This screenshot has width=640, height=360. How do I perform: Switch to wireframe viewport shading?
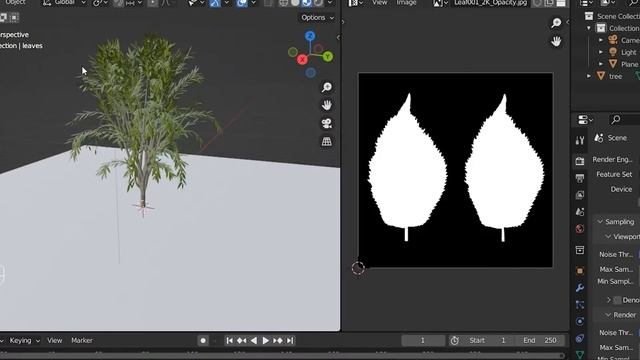pos(284,3)
